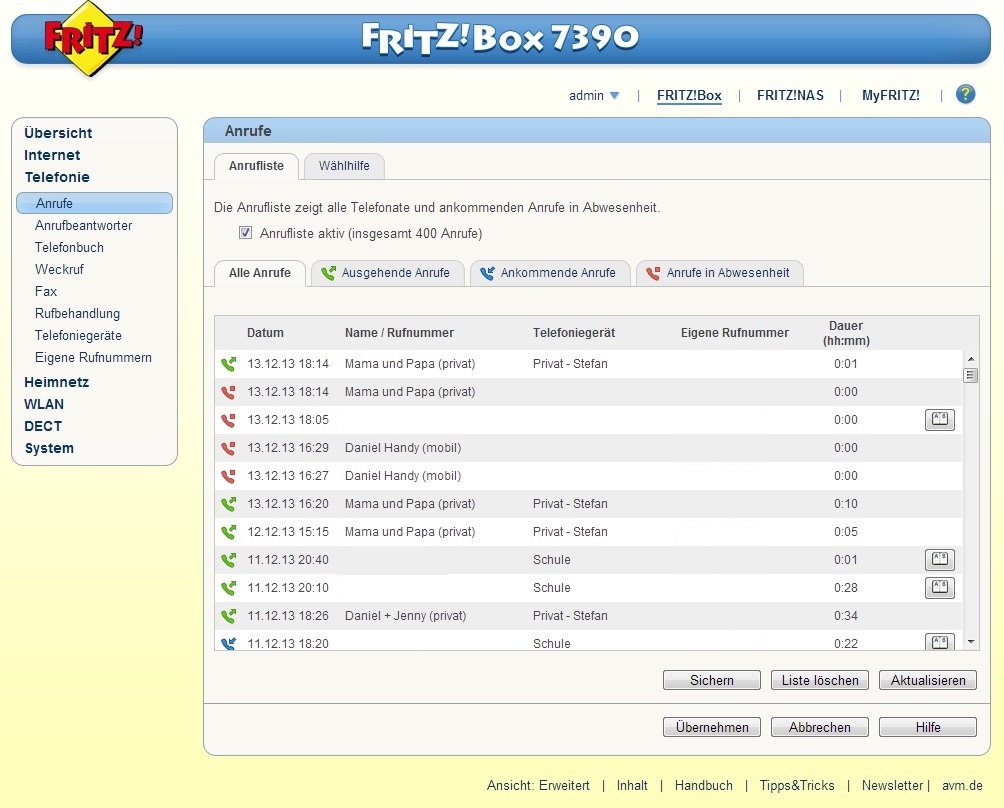The width and height of the screenshot is (1004, 808).
Task: Click outgoing call icon on 12.12.13 15:15 row
Action: click(x=228, y=532)
